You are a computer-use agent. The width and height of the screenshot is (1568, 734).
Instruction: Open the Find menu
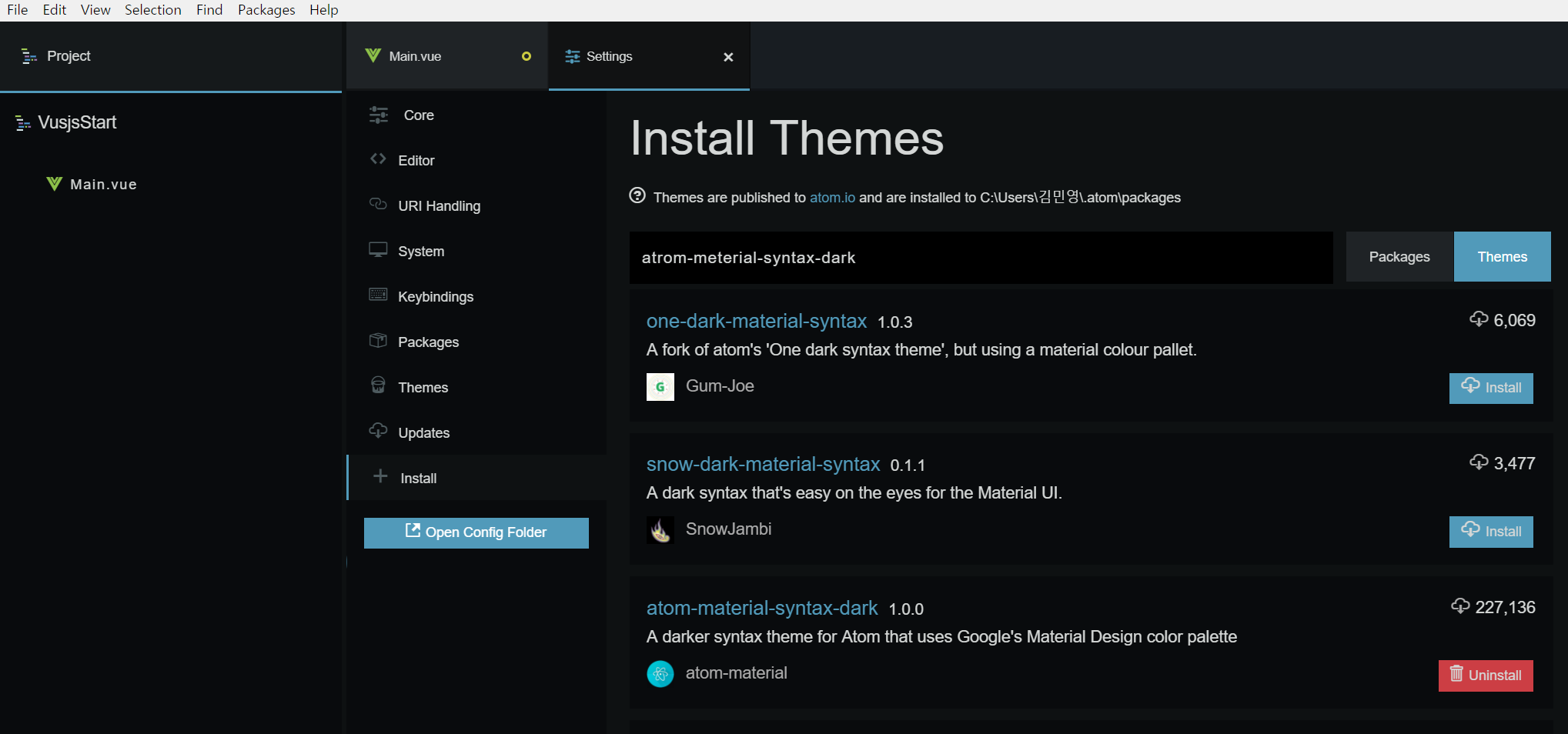point(209,10)
